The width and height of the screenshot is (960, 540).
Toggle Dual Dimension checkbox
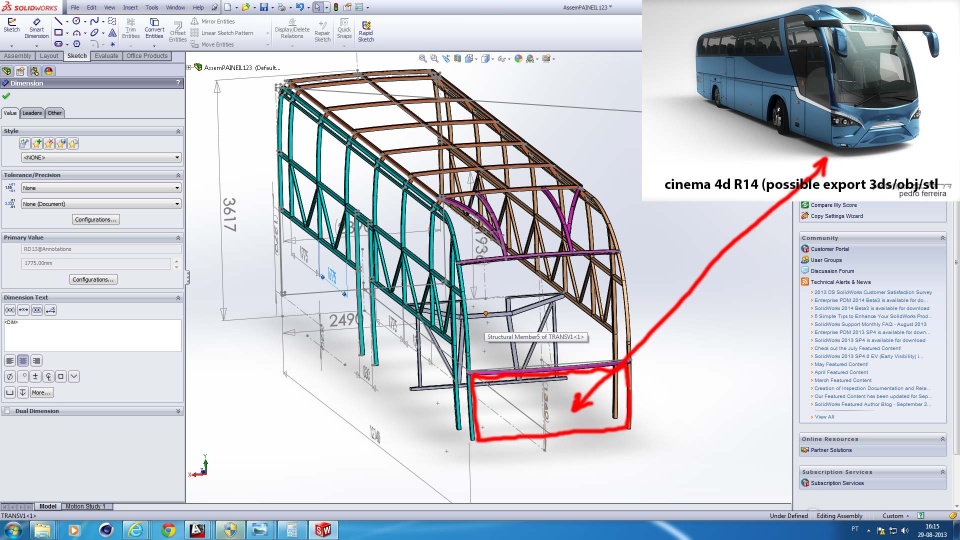[x=7, y=411]
